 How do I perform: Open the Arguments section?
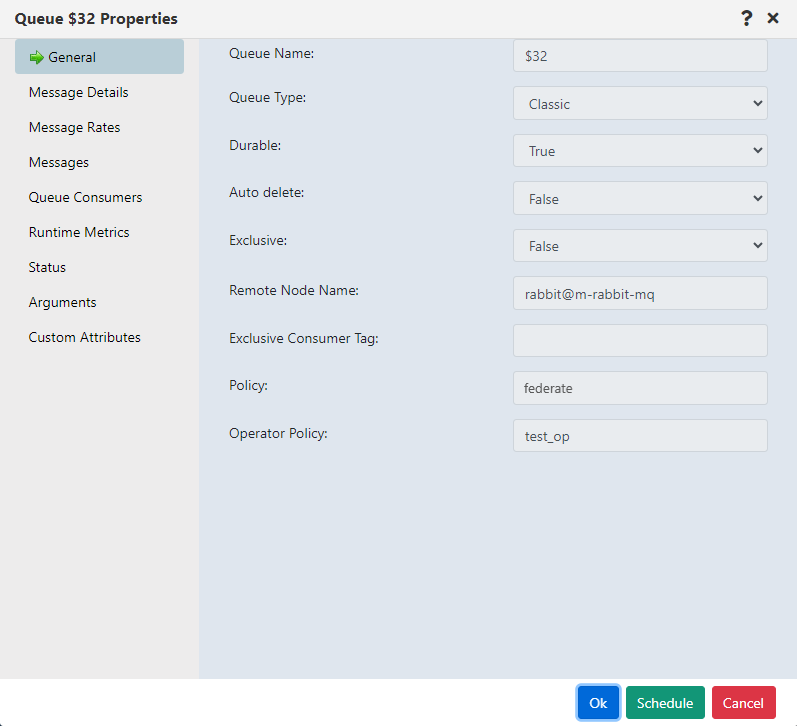click(x=63, y=302)
